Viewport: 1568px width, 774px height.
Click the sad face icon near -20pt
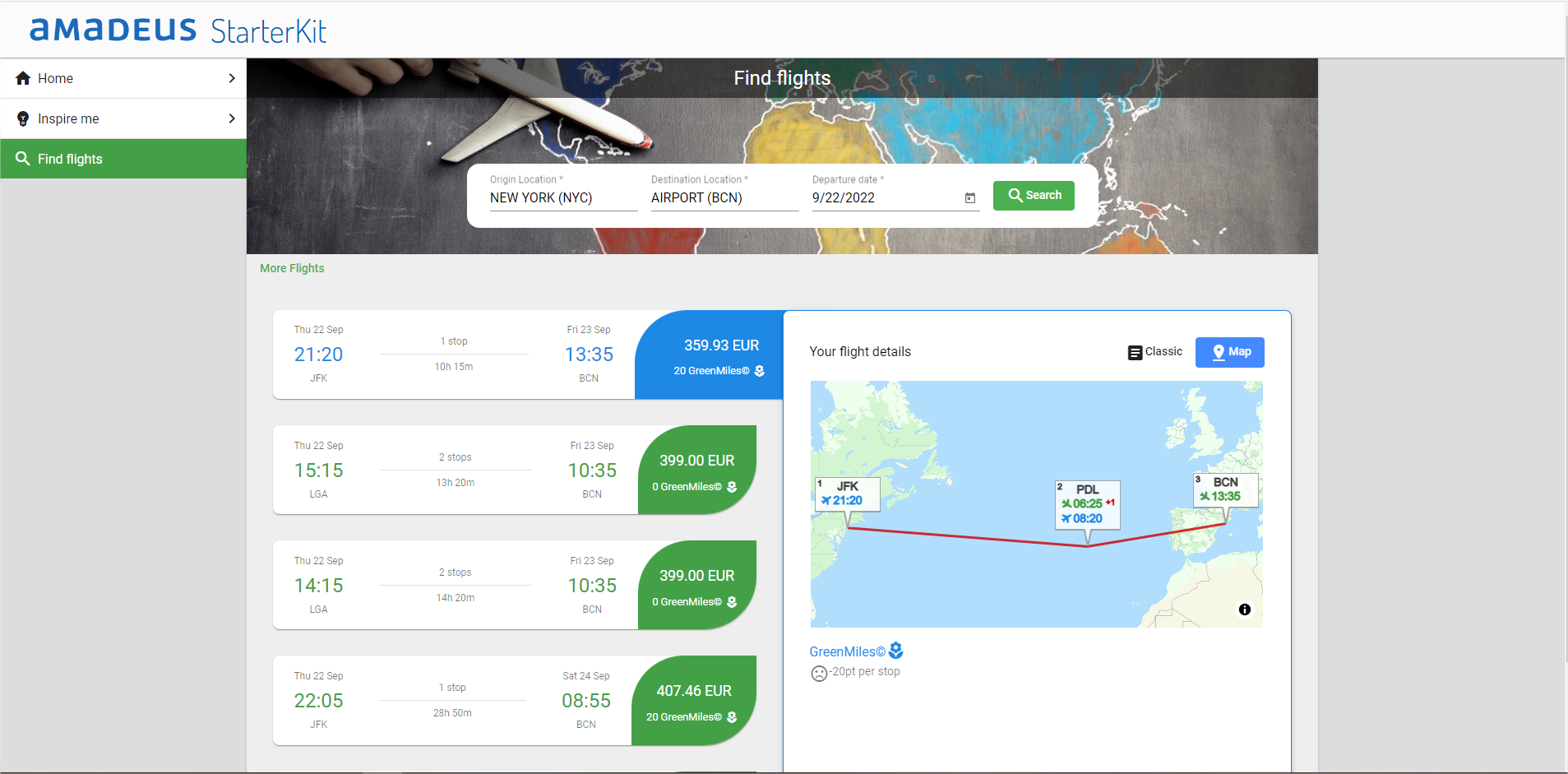click(x=819, y=674)
